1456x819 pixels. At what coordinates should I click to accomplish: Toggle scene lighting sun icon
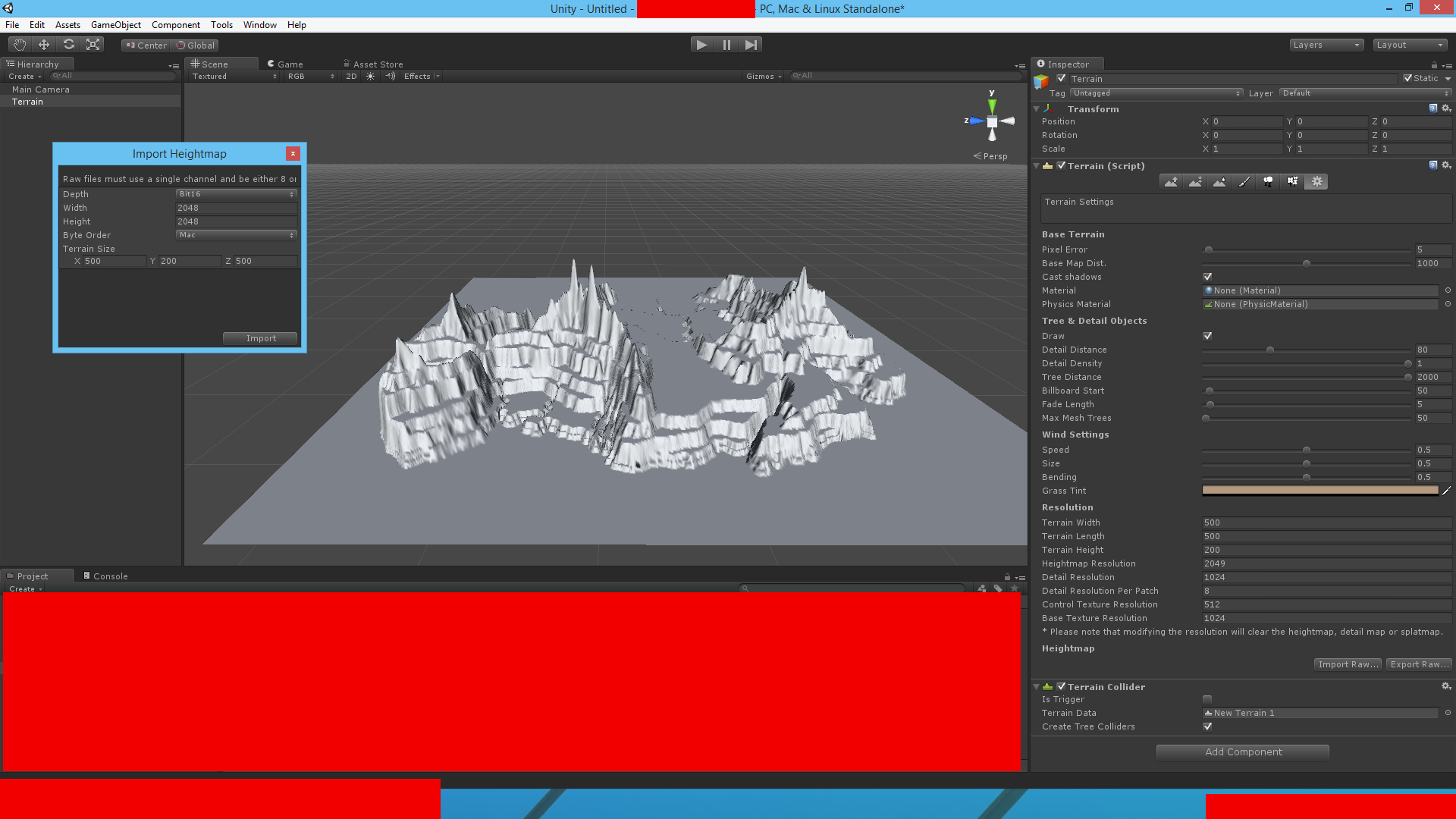click(370, 77)
